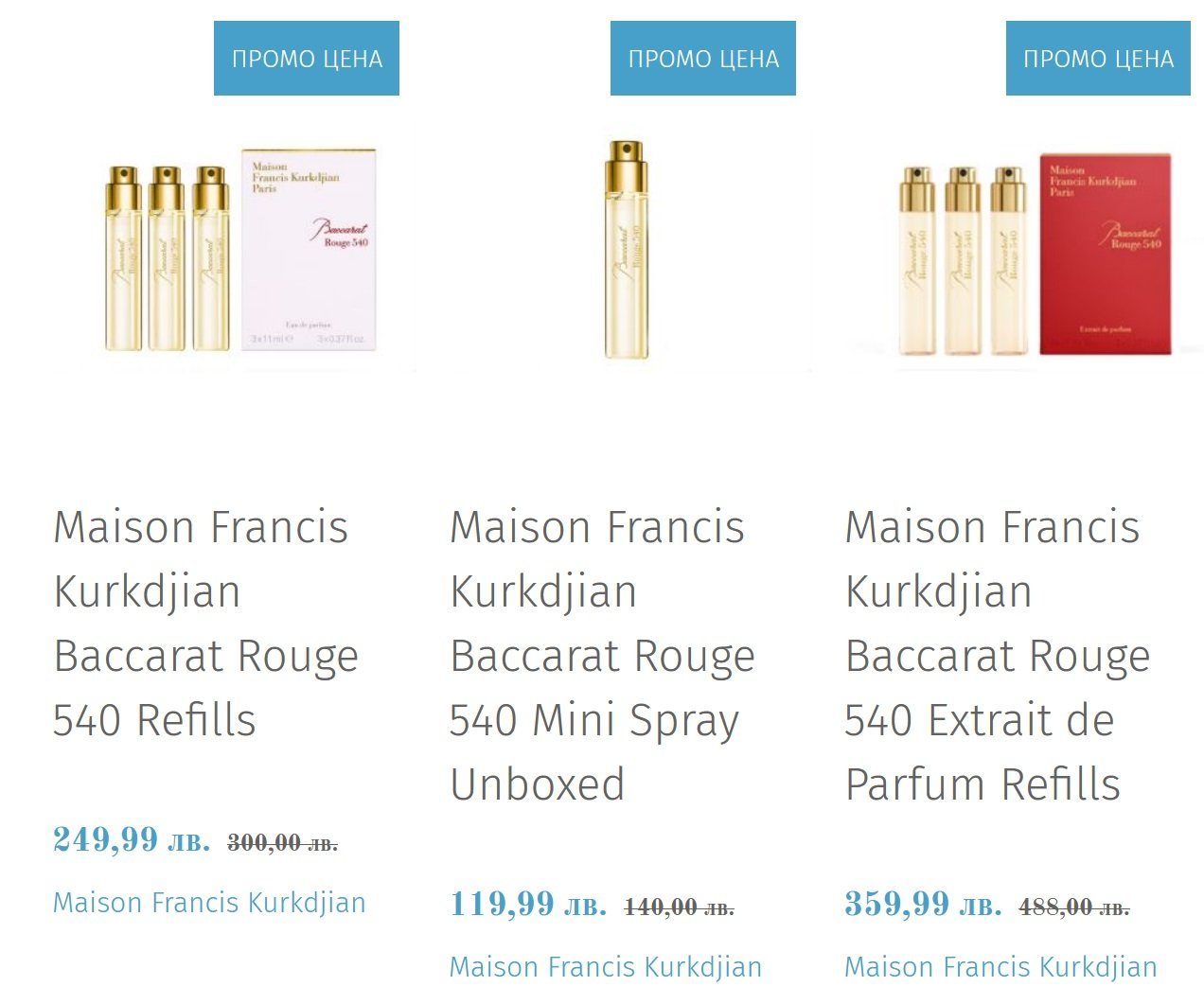The width and height of the screenshot is (1204, 1004).
Task: Open the Baccarat Rouge 540 Mini Spray Unboxed title
Action: tap(601, 655)
